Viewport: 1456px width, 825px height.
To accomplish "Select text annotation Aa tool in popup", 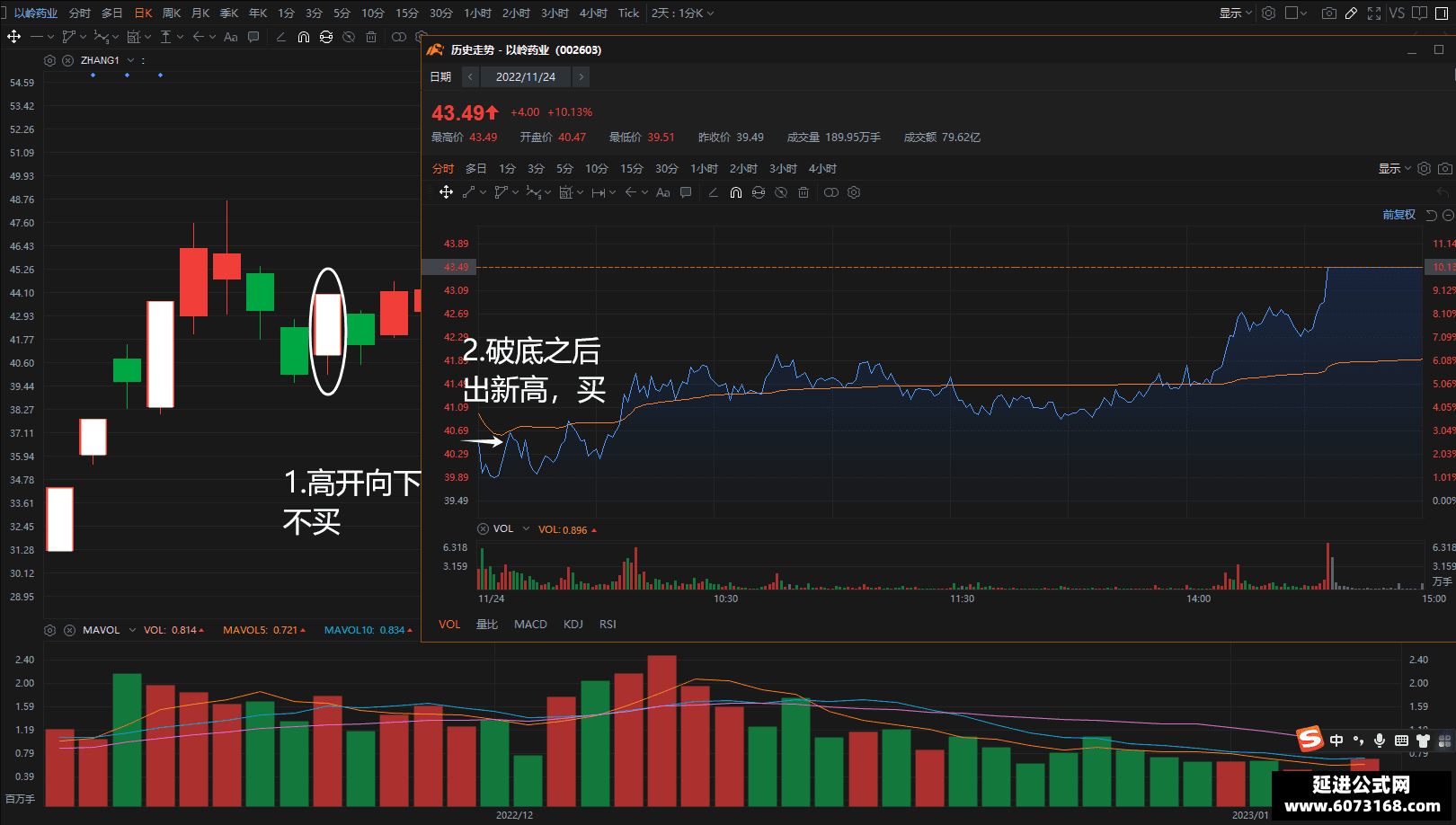I will click(663, 192).
